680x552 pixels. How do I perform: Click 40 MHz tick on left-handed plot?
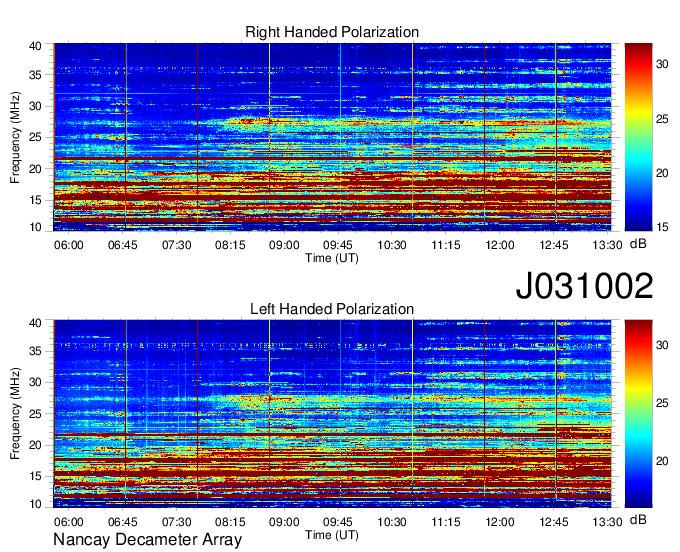point(36,323)
